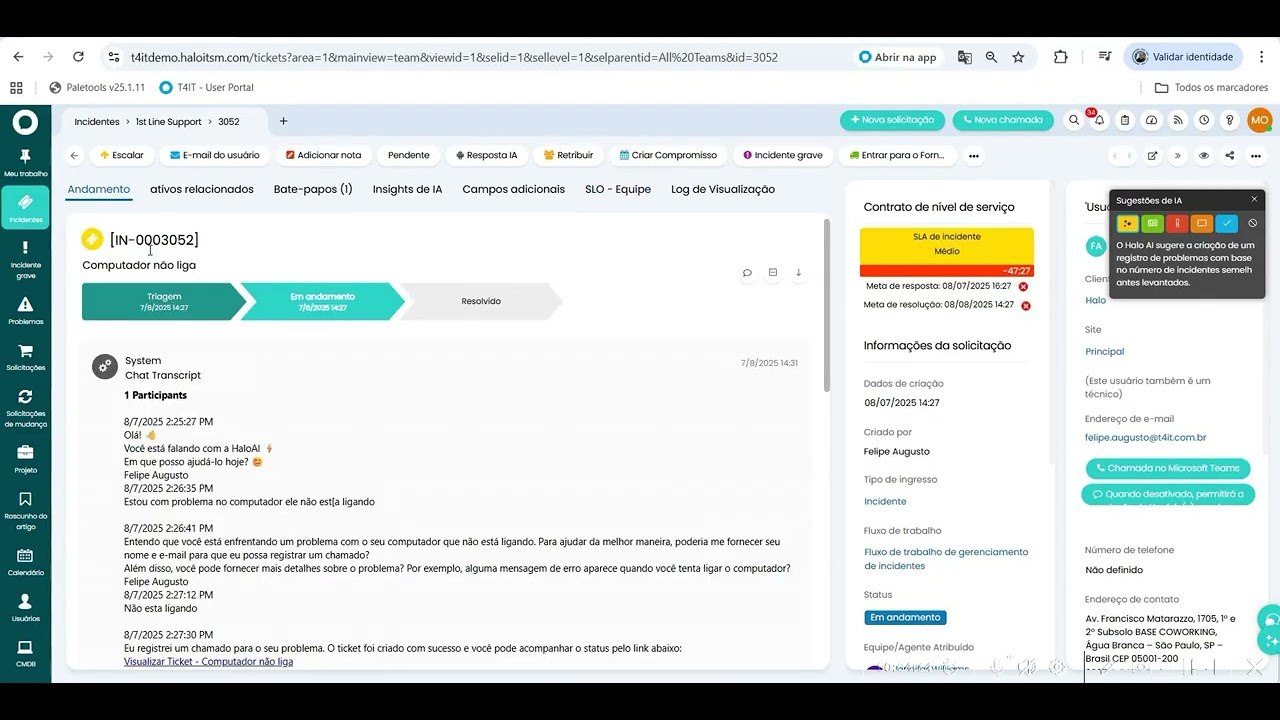Viewport: 1280px width, 720px height.
Task: Open the search magnifier in the header
Action: (x=1074, y=120)
